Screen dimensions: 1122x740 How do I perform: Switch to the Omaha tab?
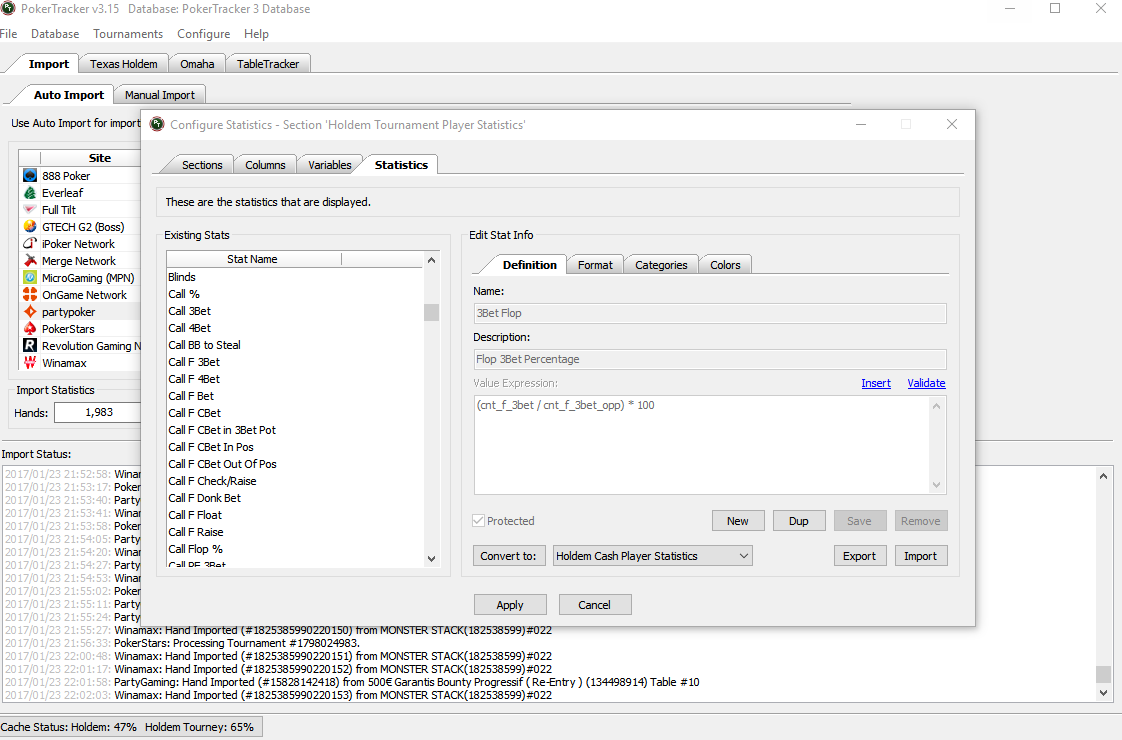pyautogui.click(x=197, y=64)
